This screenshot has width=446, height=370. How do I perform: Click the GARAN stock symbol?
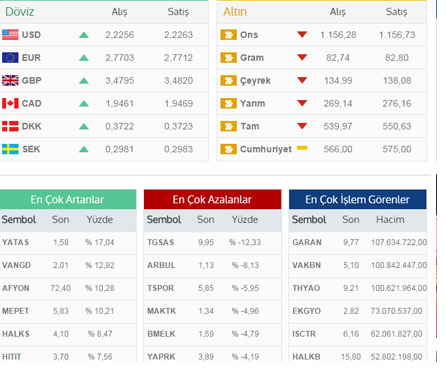(x=307, y=242)
